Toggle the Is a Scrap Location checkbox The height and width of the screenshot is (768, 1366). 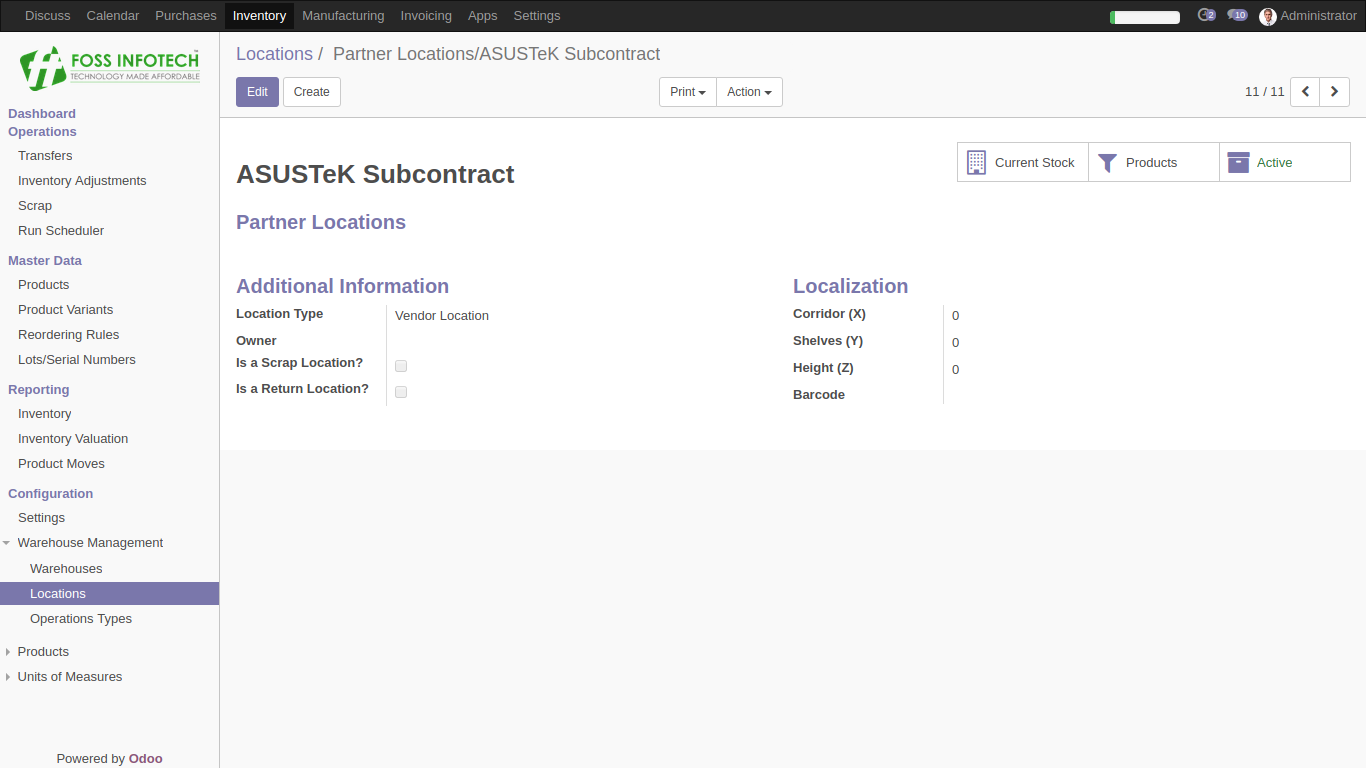pos(401,366)
